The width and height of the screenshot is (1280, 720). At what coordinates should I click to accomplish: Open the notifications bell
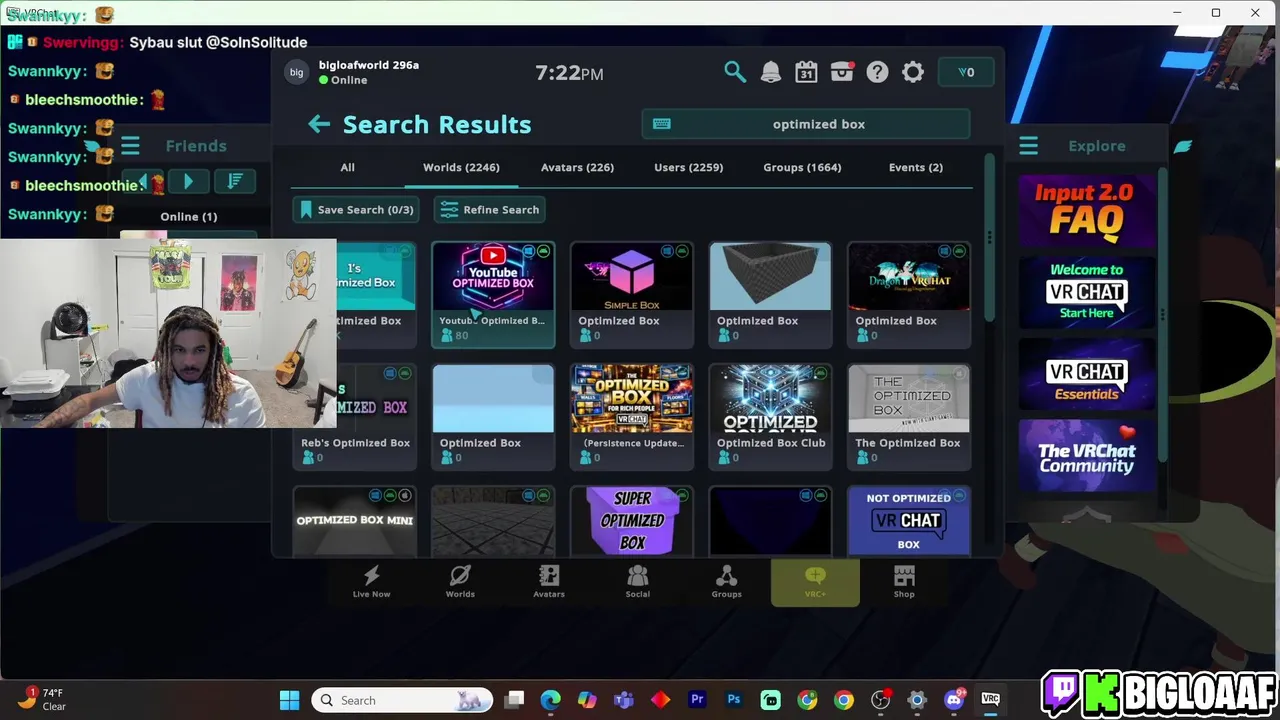(771, 72)
